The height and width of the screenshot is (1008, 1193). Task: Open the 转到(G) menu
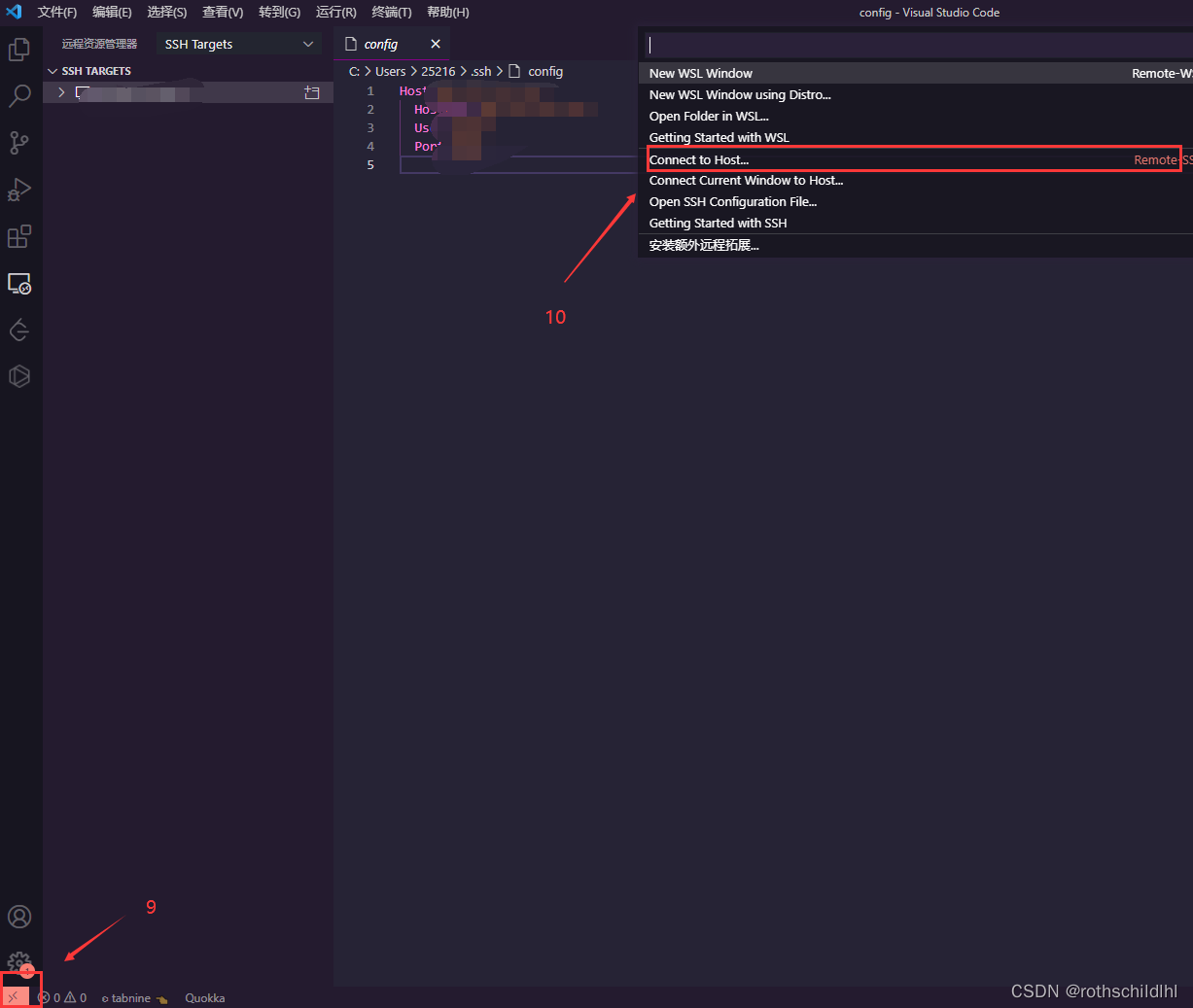coord(280,12)
